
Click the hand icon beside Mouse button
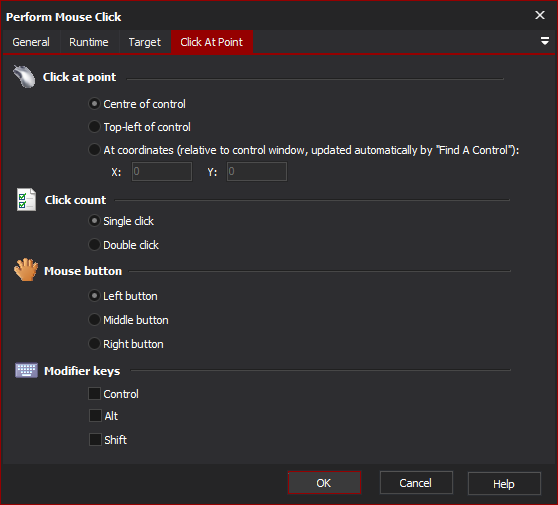click(x=26, y=270)
